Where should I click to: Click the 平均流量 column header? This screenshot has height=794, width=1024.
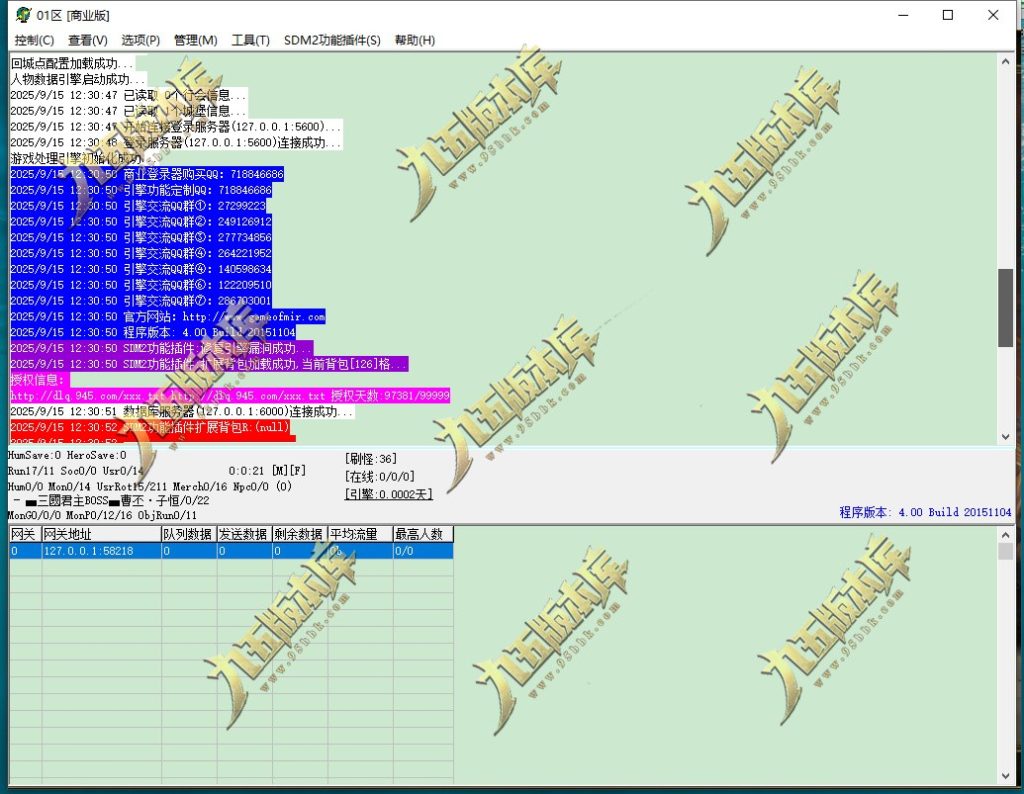click(359, 535)
